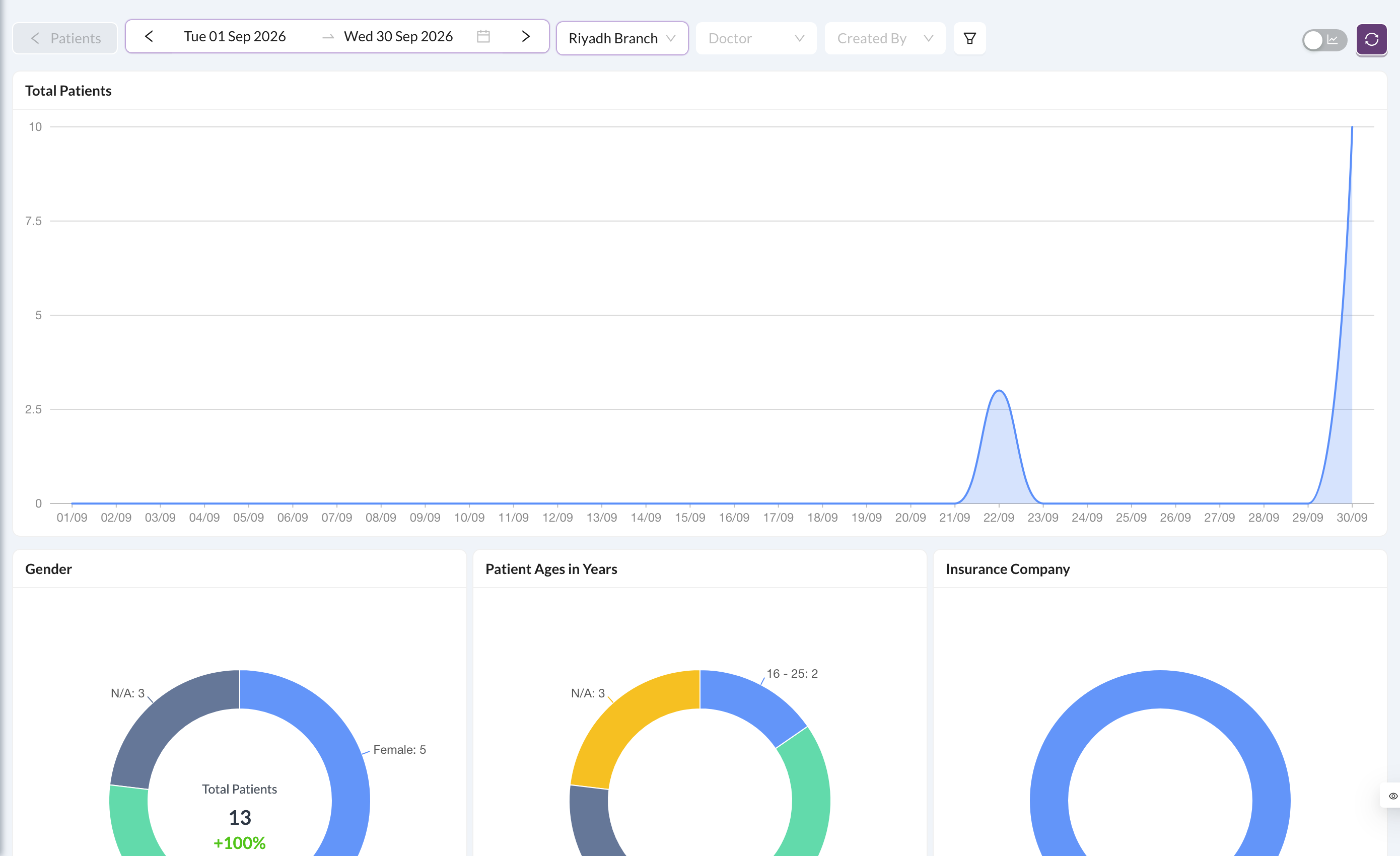Click the eye visibility icon
Image resolution: width=1400 pixels, height=856 pixels.
[x=1392, y=796]
